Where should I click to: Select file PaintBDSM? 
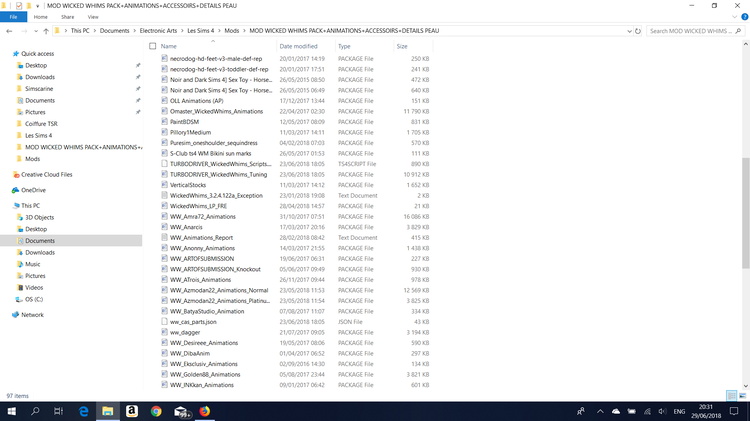pos(184,122)
